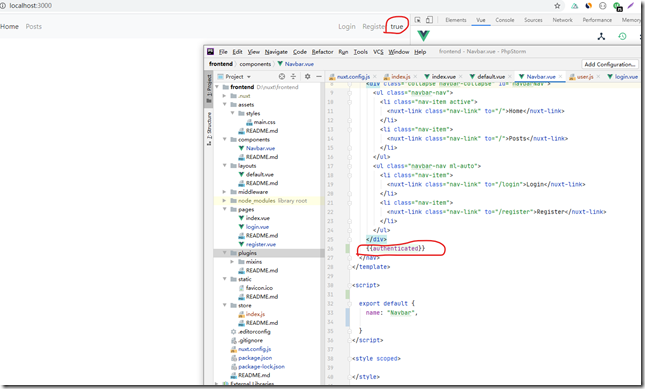Viewport: 645px width, 389px height.
Task: Close the Navbar.vue editor tab
Action: [x=560, y=76]
